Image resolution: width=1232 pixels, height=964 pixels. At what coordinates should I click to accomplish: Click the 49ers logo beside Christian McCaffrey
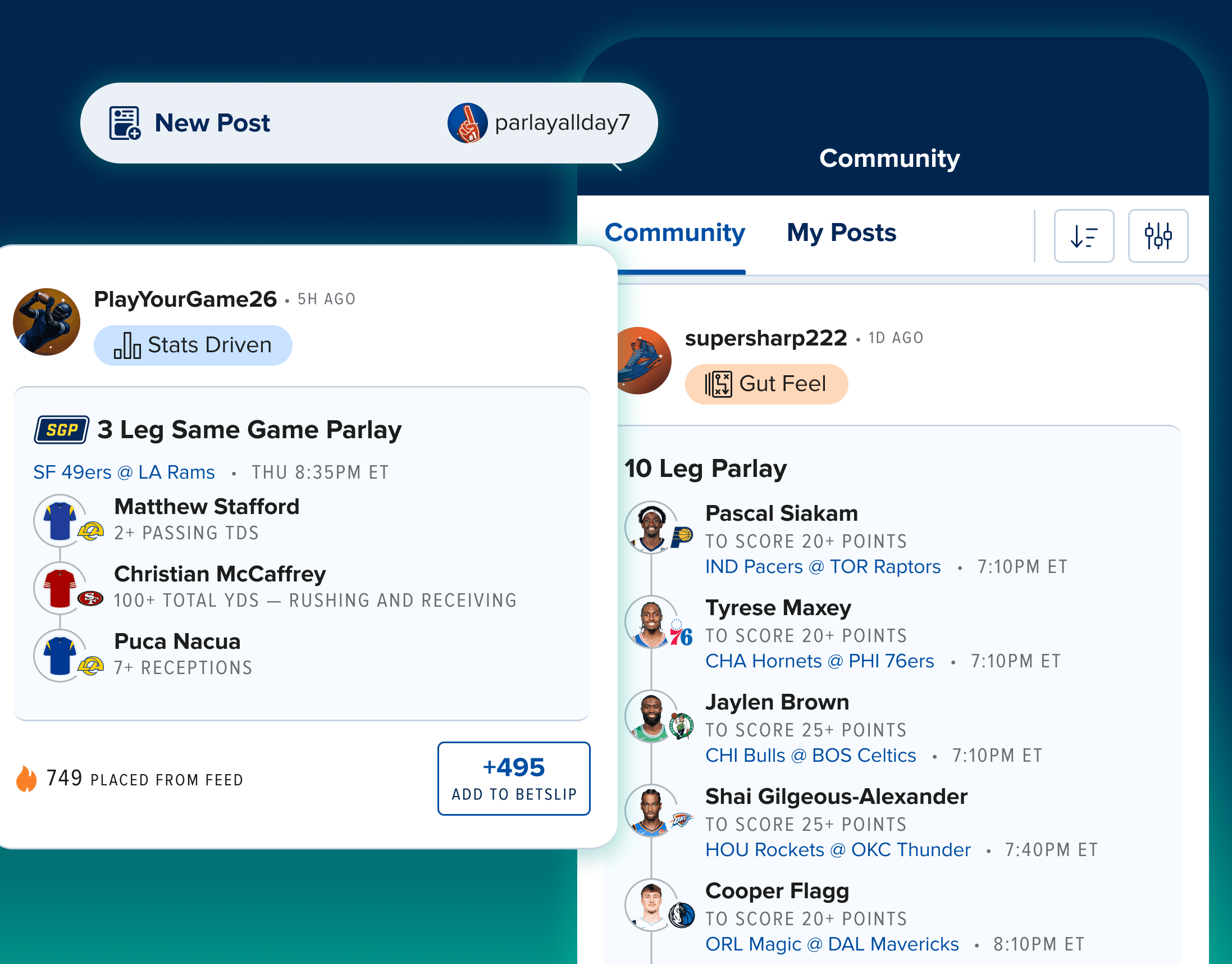(x=90, y=598)
